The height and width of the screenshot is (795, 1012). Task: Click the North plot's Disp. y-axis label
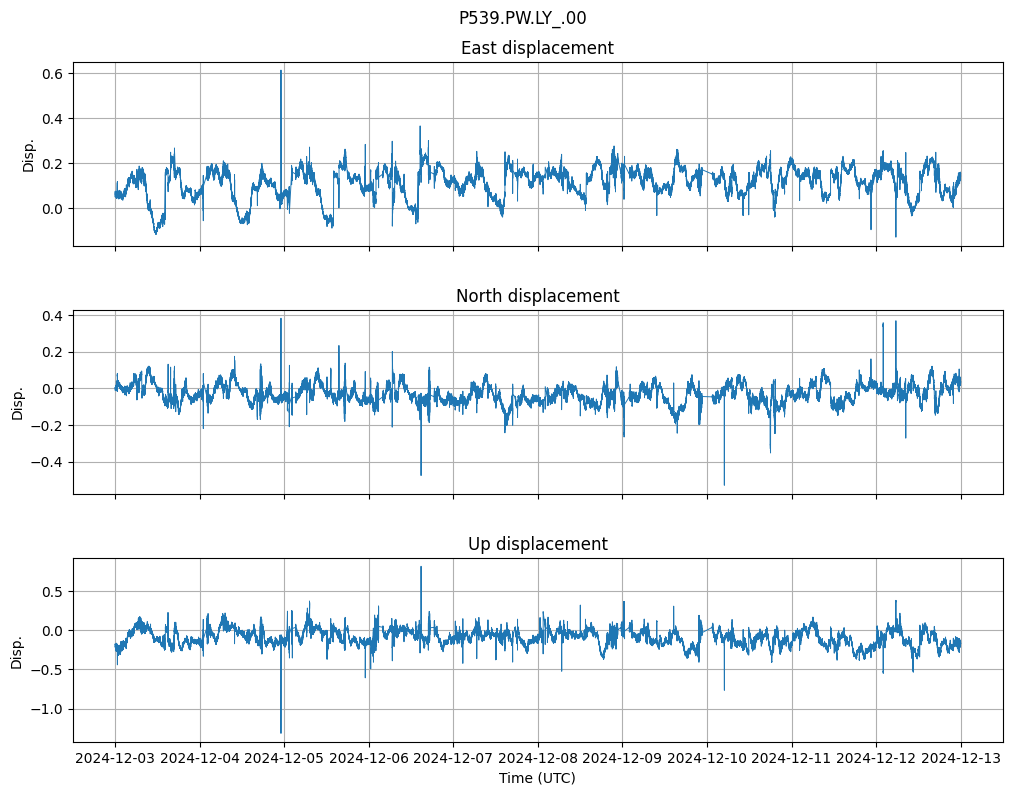18,402
